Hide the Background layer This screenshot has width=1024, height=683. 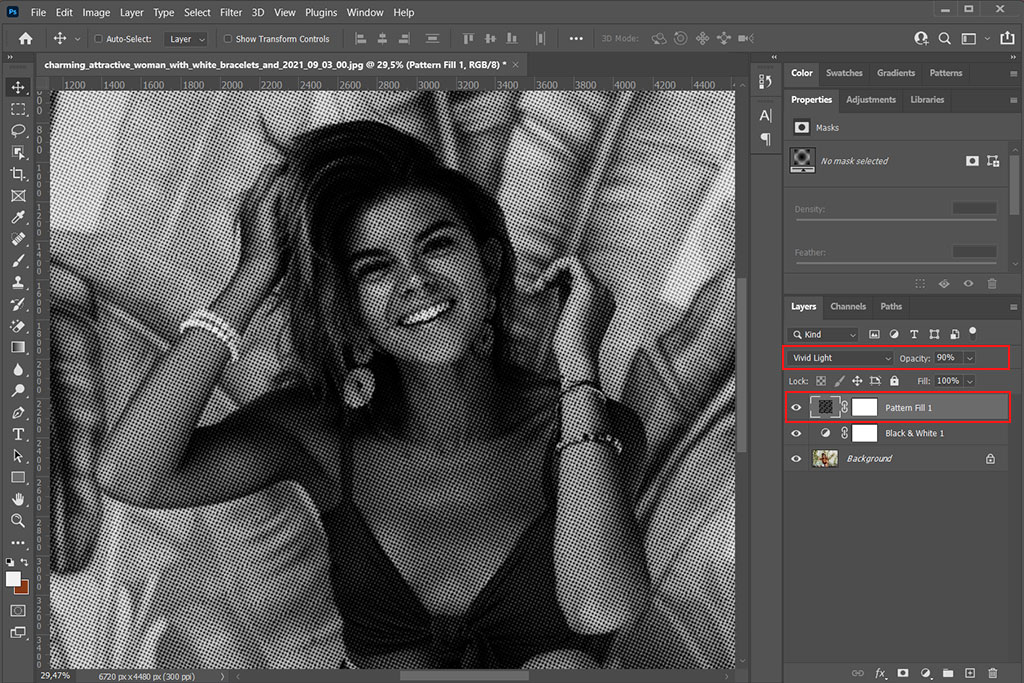pyautogui.click(x=796, y=458)
